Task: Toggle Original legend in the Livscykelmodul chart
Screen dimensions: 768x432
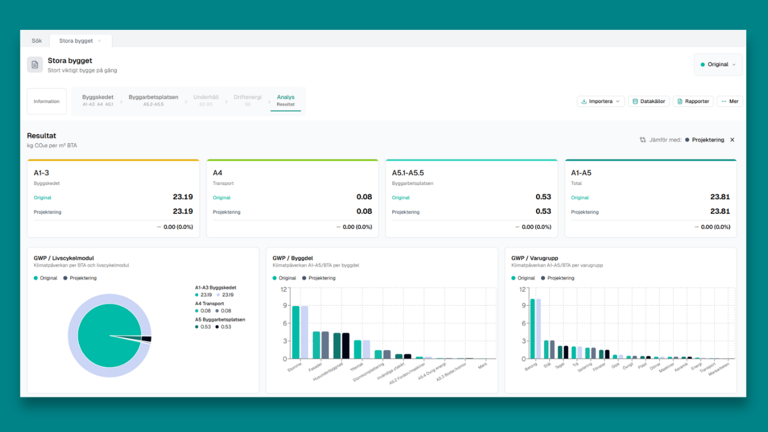Action: click(48, 278)
